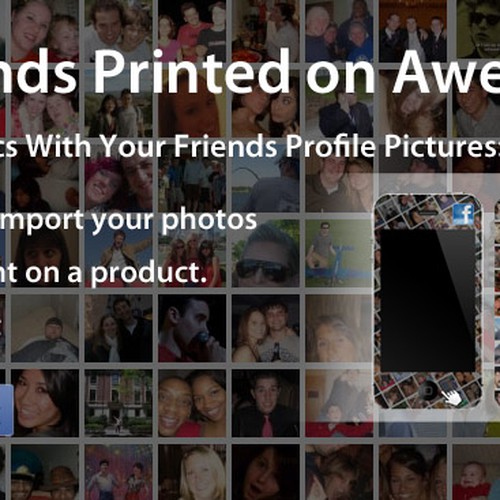Open the photo of the baby in red
This screenshot has width=500, height=500.
(477, 472)
